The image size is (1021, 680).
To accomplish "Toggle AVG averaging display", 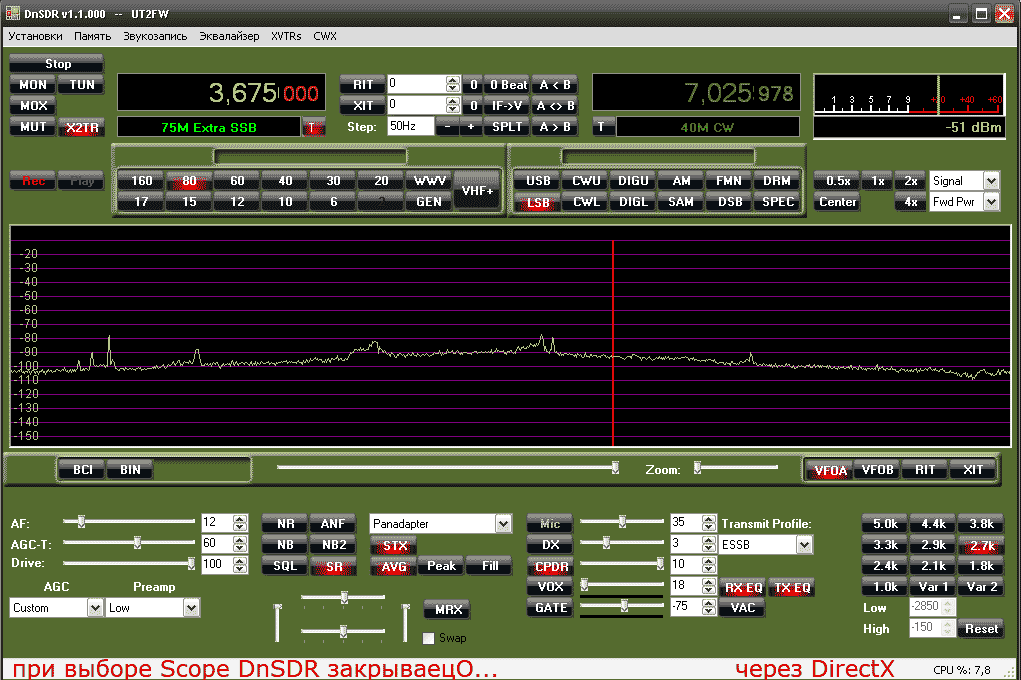I will [392, 566].
